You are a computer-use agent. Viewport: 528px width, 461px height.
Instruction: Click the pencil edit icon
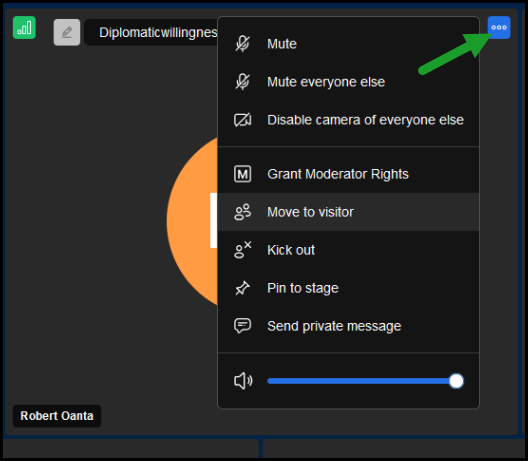pyautogui.click(x=67, y=32)
